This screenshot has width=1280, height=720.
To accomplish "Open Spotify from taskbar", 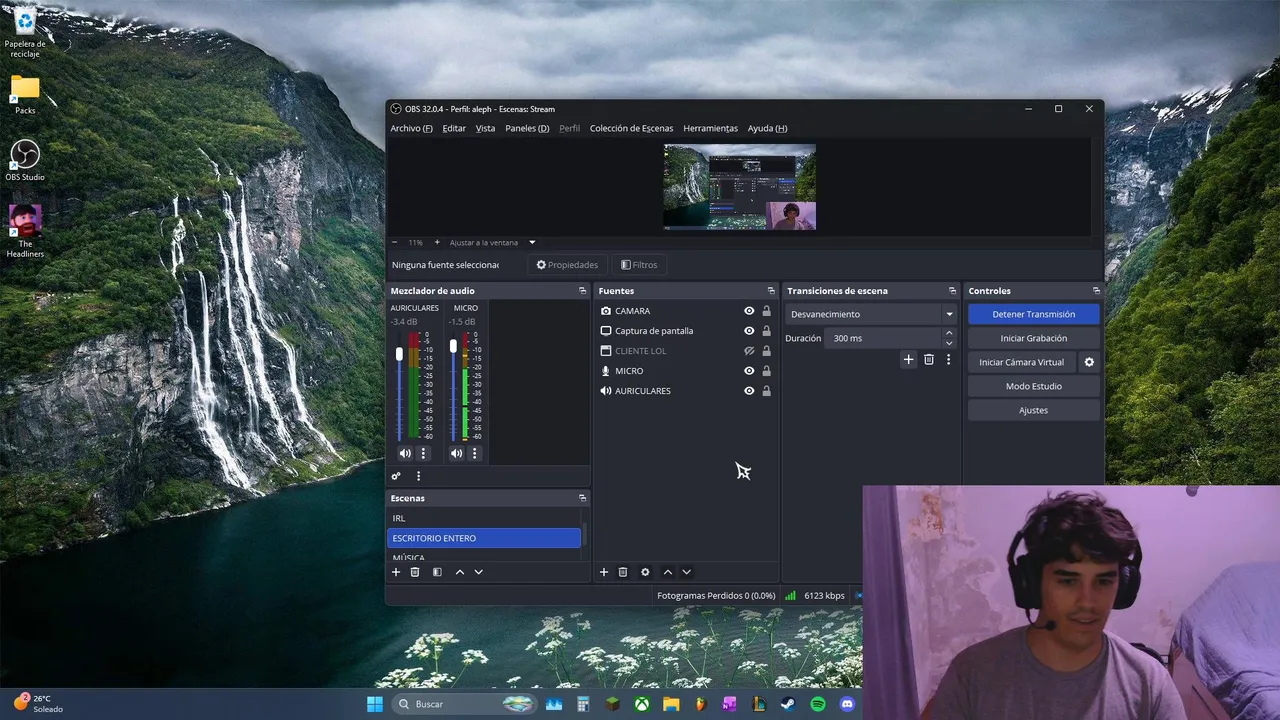I will [818, 704].
